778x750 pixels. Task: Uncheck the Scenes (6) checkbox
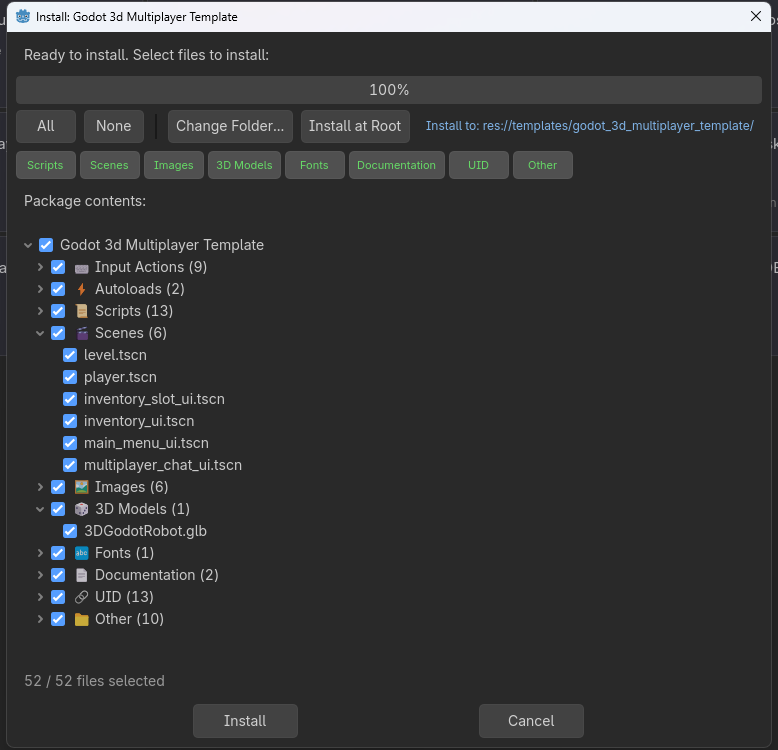point(58,333)
